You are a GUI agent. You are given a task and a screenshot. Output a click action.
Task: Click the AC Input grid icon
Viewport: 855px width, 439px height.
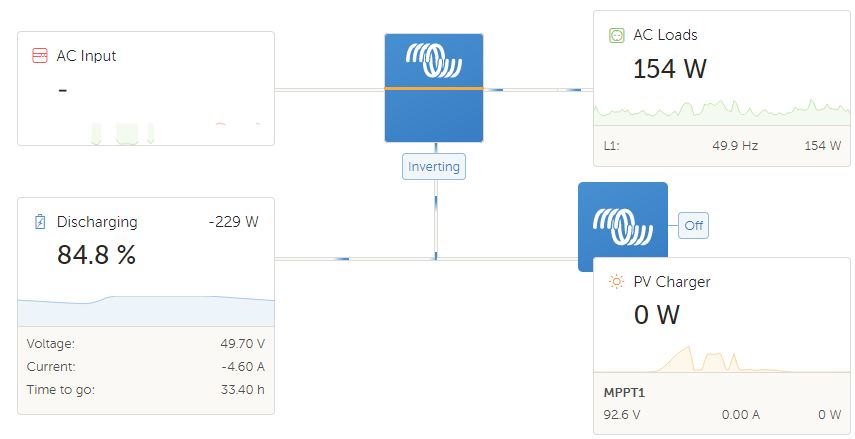pyautogui.click(x=40, y=56)
